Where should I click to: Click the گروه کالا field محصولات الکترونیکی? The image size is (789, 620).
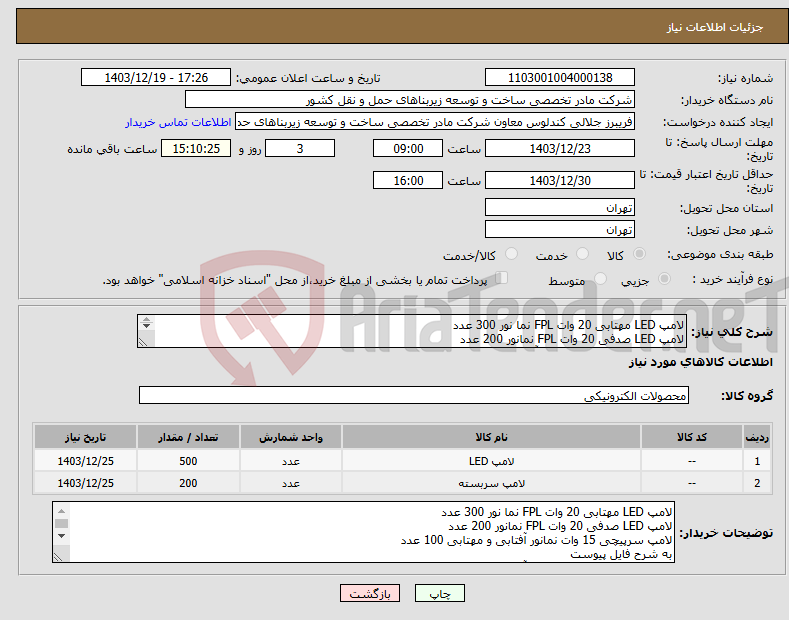tap(414, 396)
